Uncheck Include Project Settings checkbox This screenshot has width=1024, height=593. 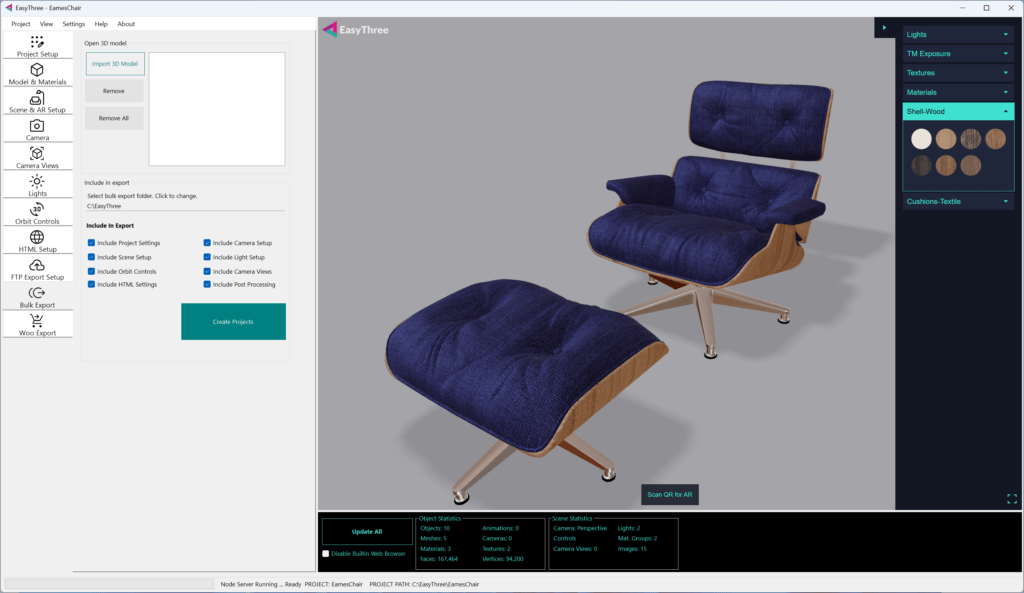coord(92,243)
